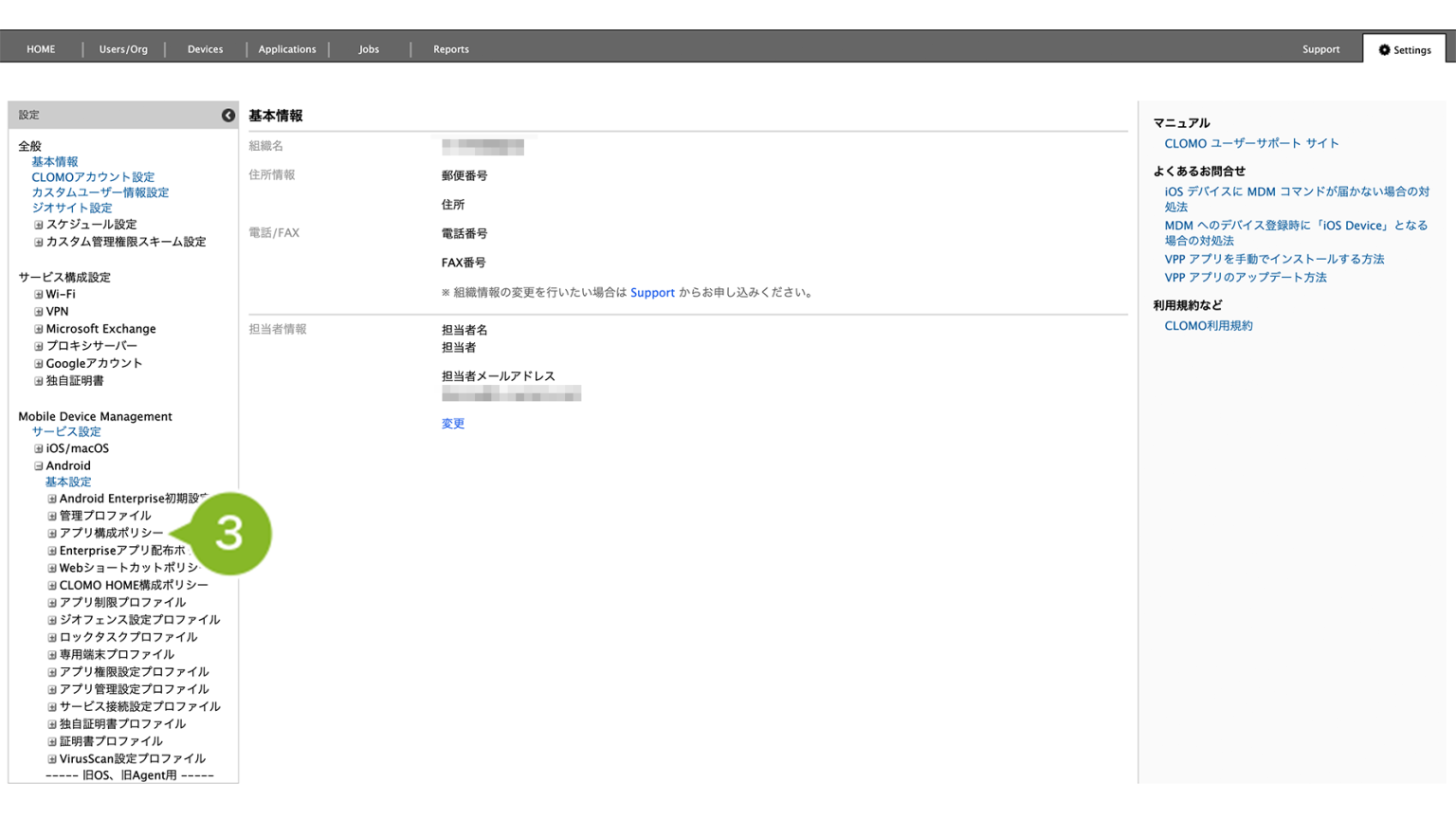The image size is (1456, 819).
Task: Expand the アプリ構成ポリシー node
Action: (x=52, y=534)
